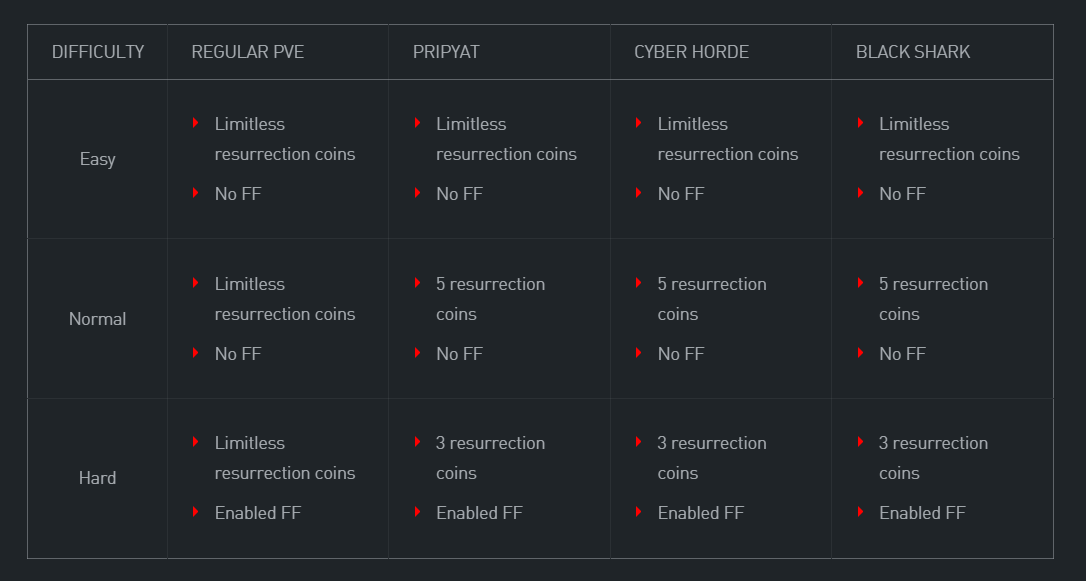
Task: Click Black Shark's Hard "Enabled FF" text
Action: point(922,513)
